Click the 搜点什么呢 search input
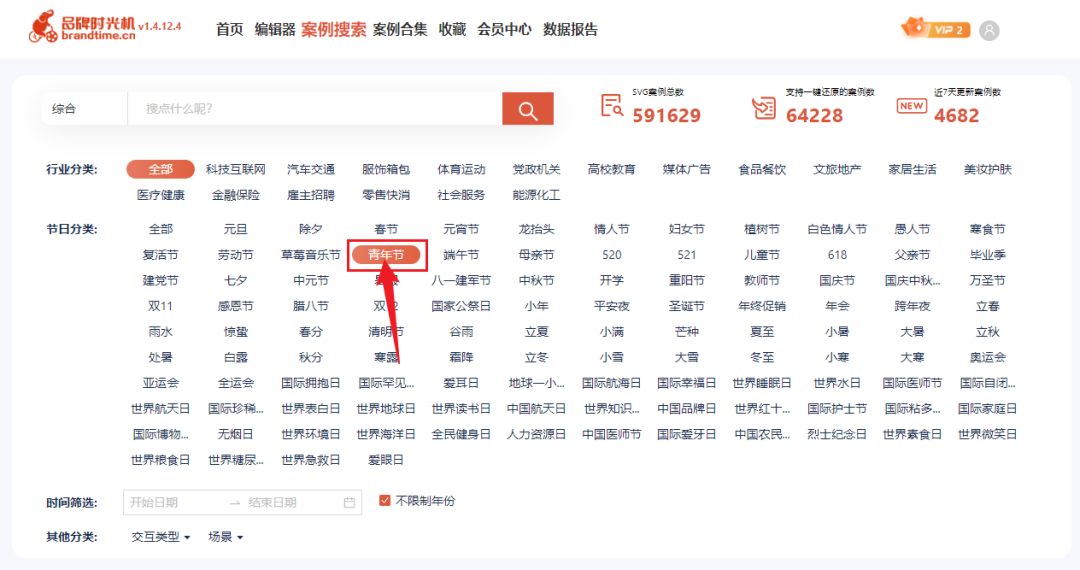 click(315, 109)
